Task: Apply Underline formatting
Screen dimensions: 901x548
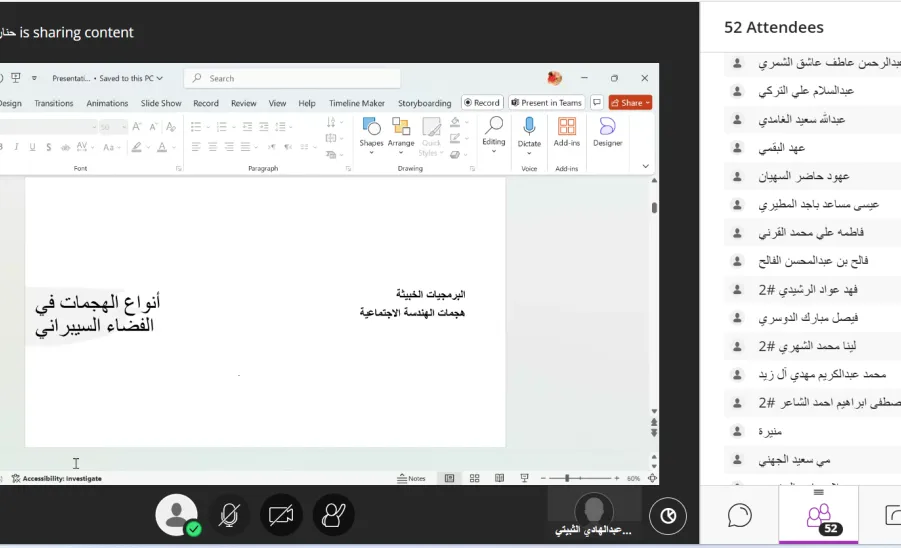Action: [x=32, y=147]
